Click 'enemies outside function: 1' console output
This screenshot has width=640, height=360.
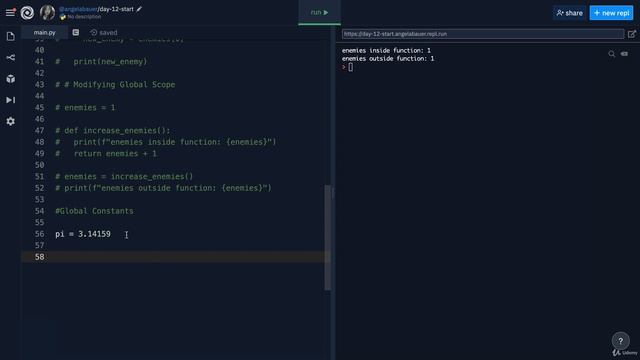click(388, 59)
